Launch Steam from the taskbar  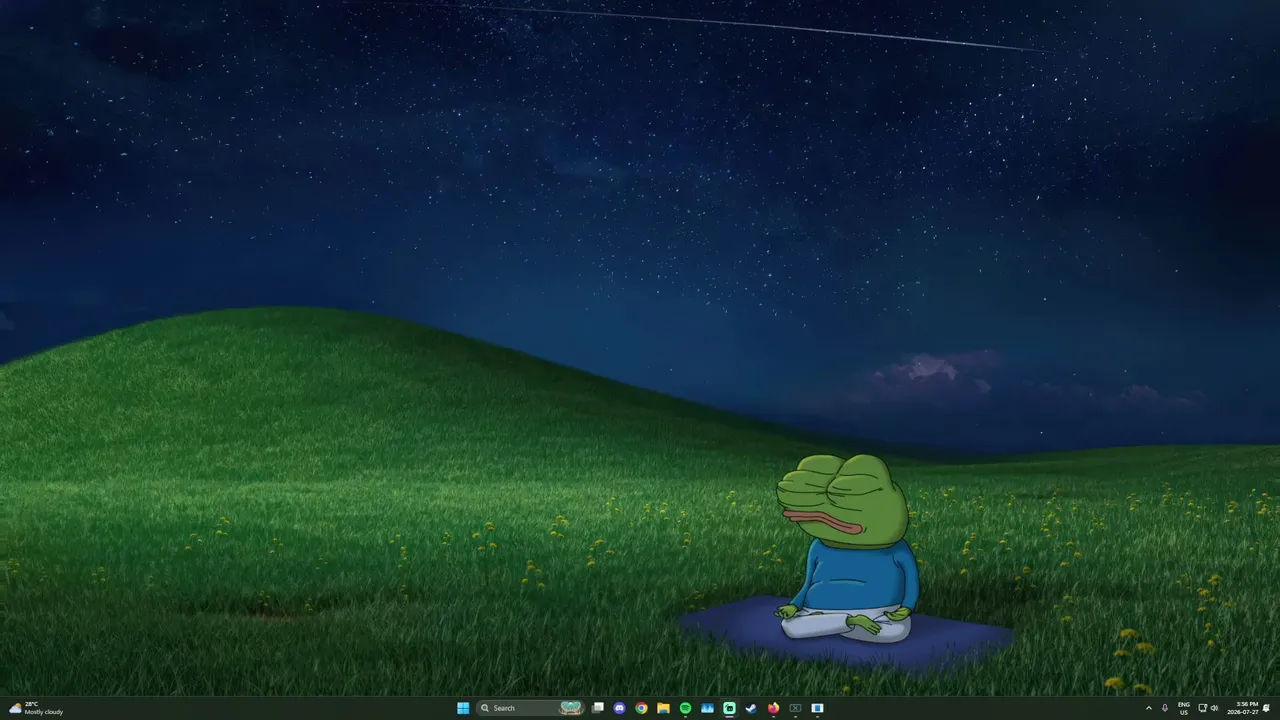click(x=751, y=708)
